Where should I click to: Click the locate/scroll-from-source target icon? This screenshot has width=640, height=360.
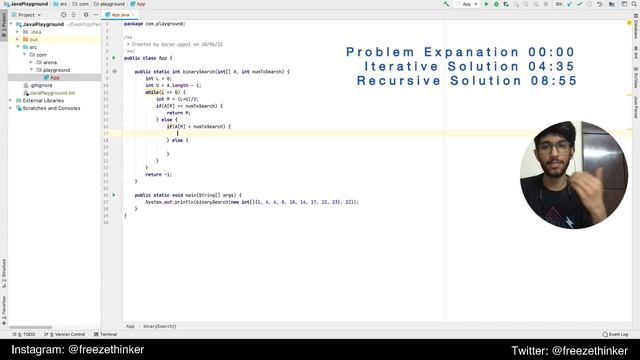click(63, 15)
